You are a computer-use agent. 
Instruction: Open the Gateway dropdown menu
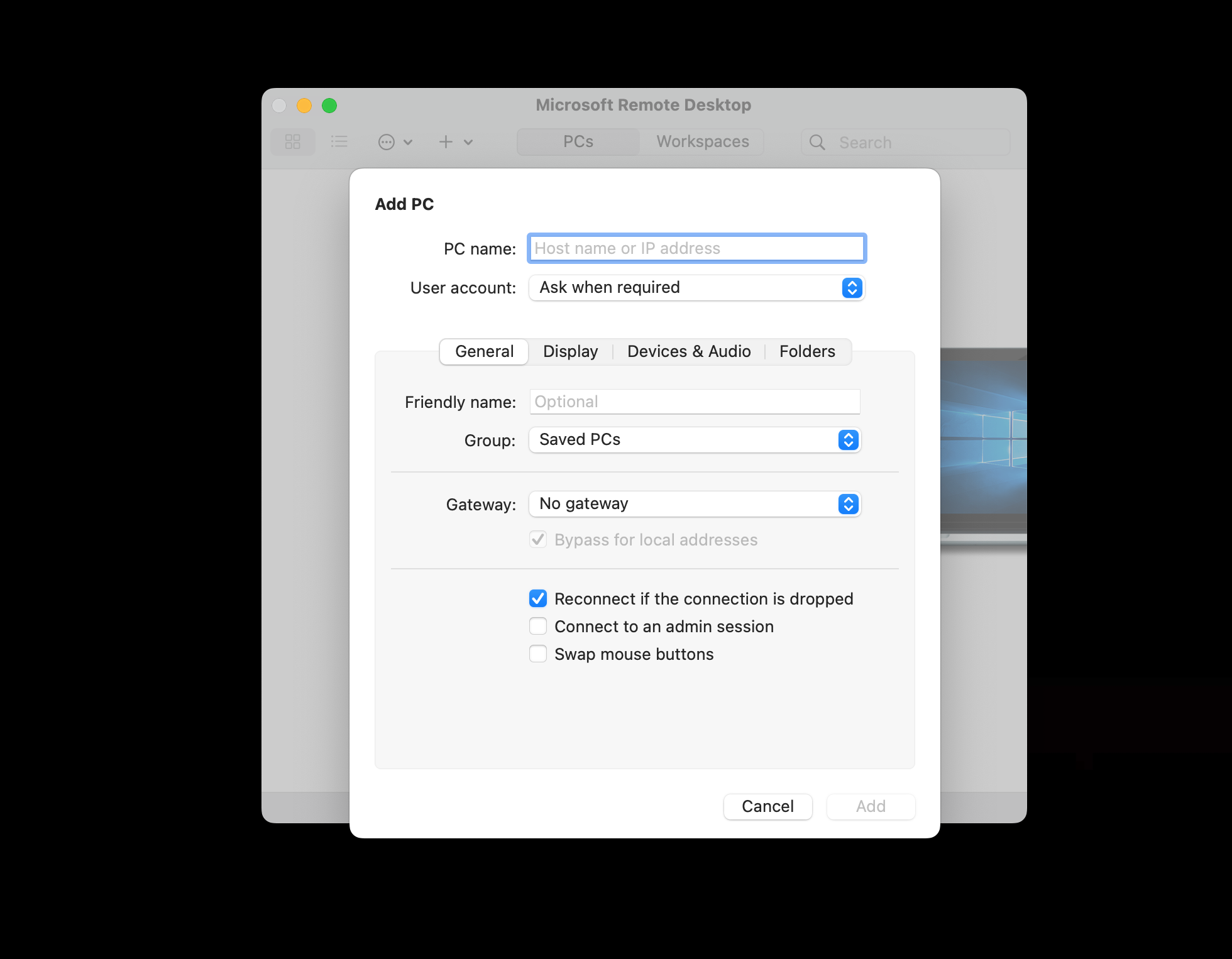695,504
